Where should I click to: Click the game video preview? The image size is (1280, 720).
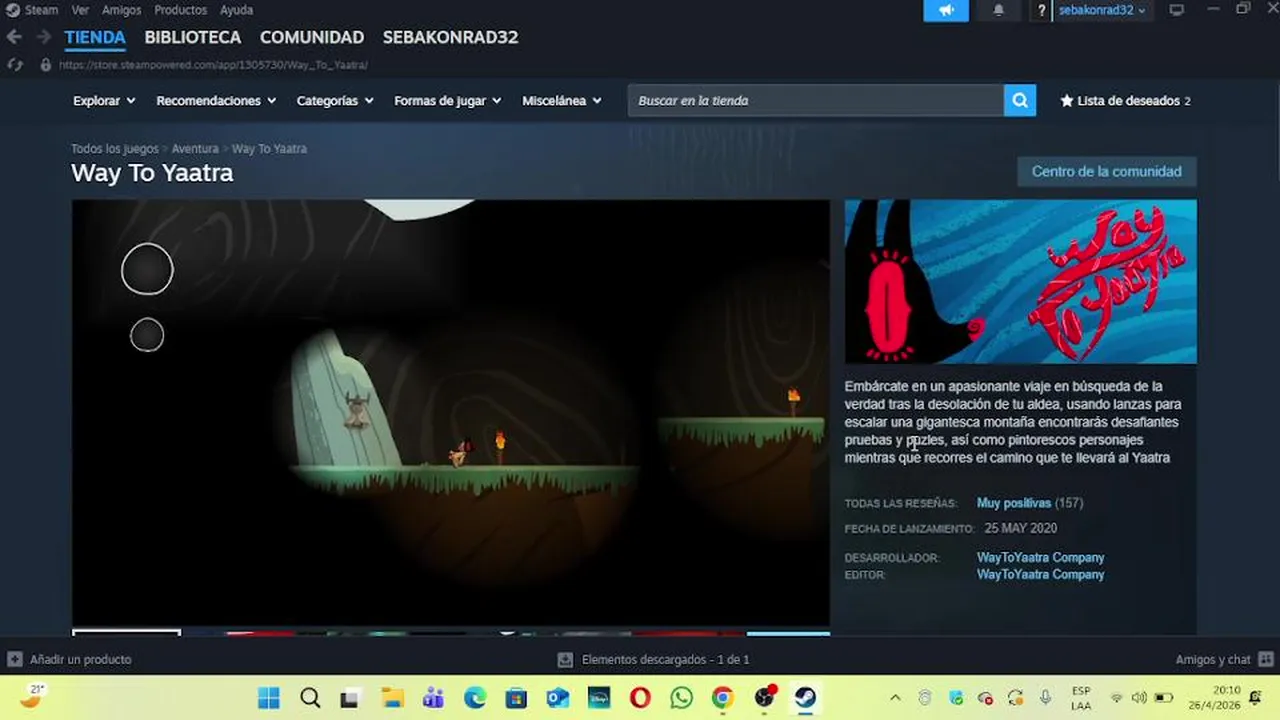[x=451, y=412]
